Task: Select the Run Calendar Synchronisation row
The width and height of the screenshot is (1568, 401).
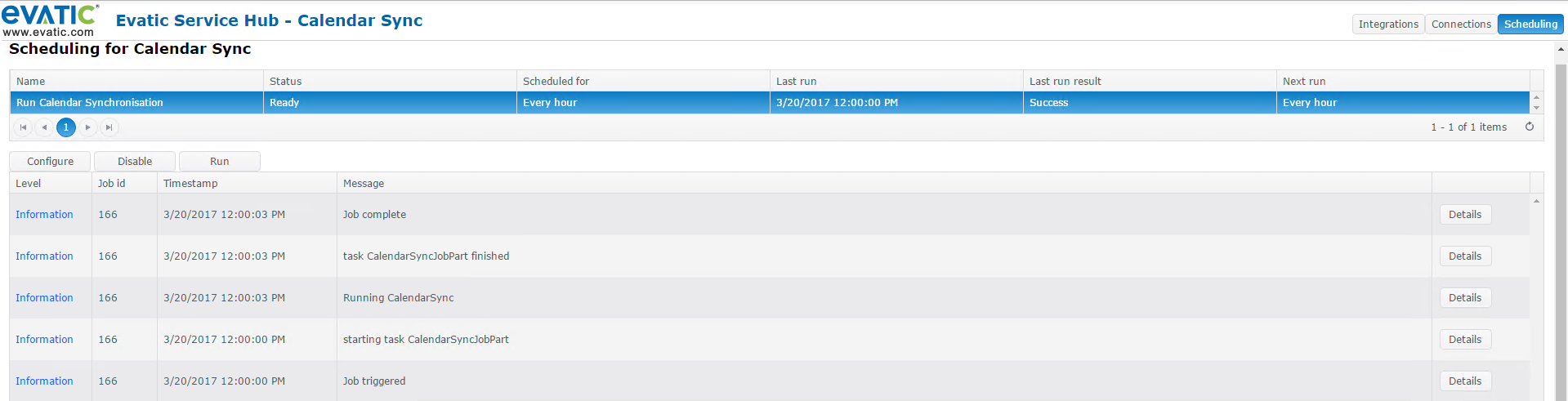Action: 770,103
